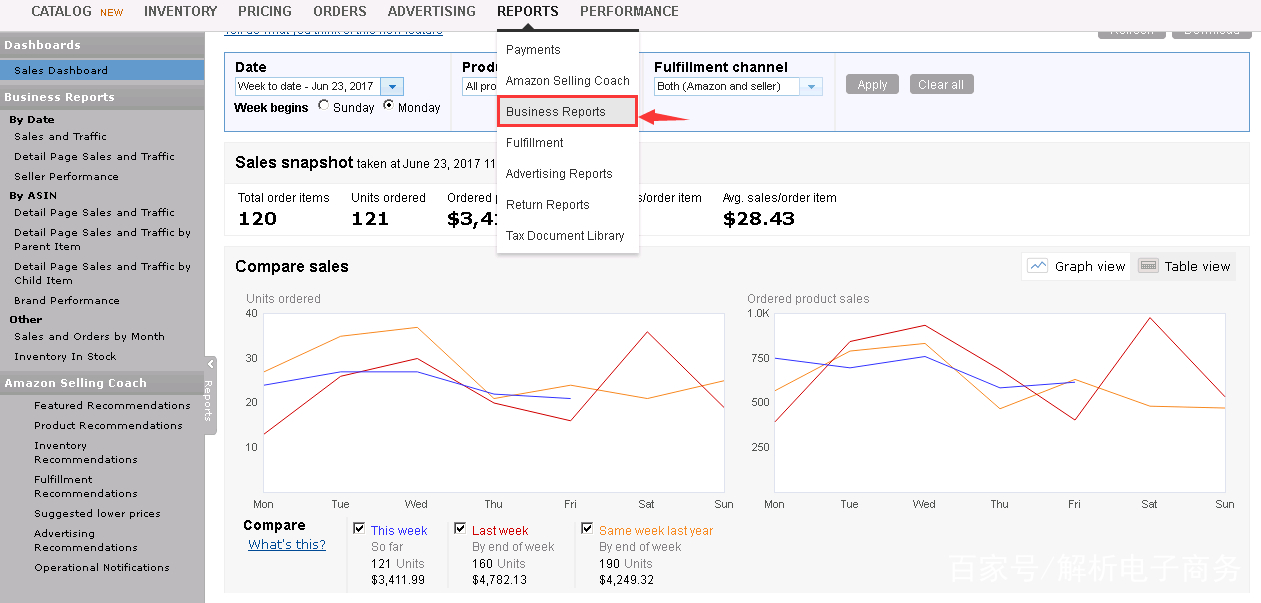Open the ORDERS menu
The image size is (1261, 603).
pyautogui.click(x=340, y=12)
